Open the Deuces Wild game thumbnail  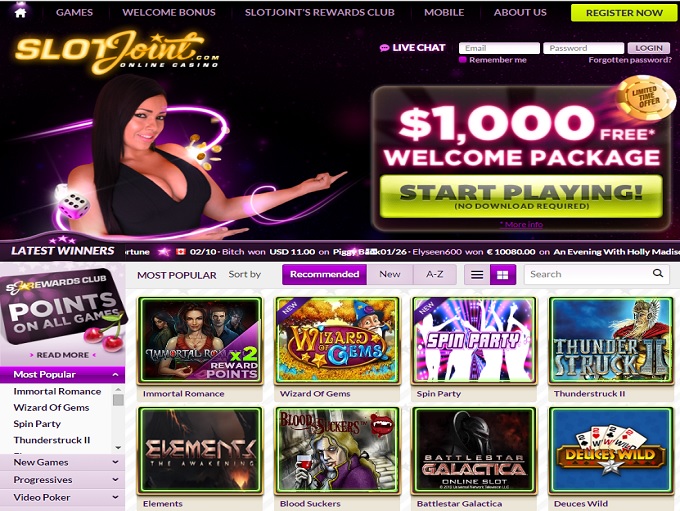[611, 451]
